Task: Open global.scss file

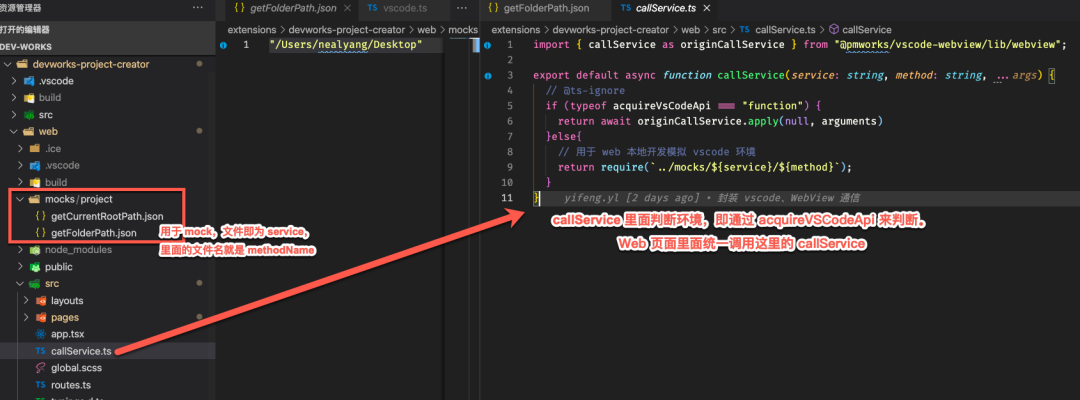Action: [76, 368]
